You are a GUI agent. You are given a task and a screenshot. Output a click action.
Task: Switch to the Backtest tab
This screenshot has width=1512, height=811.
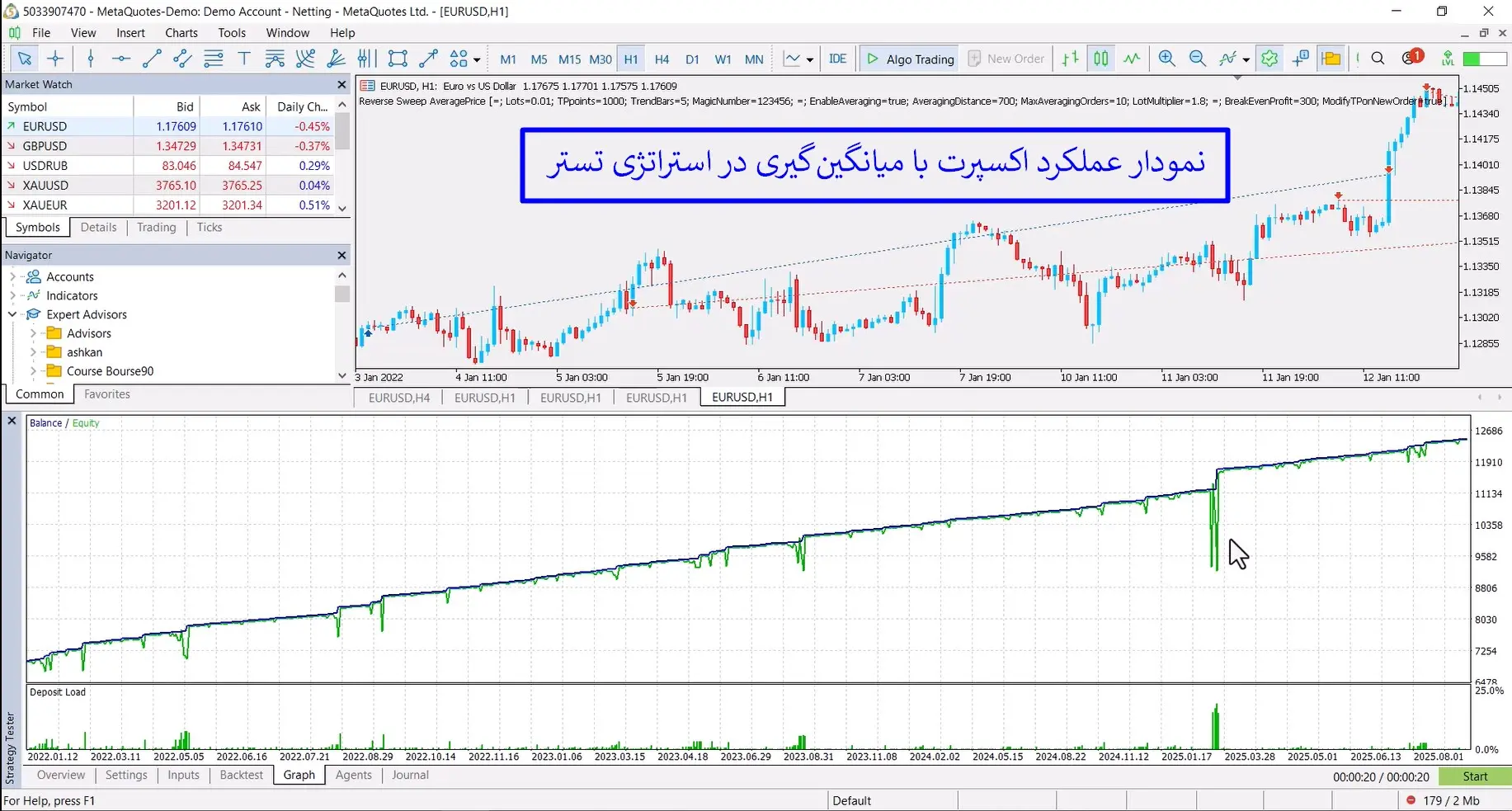click(x=241, y=775)
